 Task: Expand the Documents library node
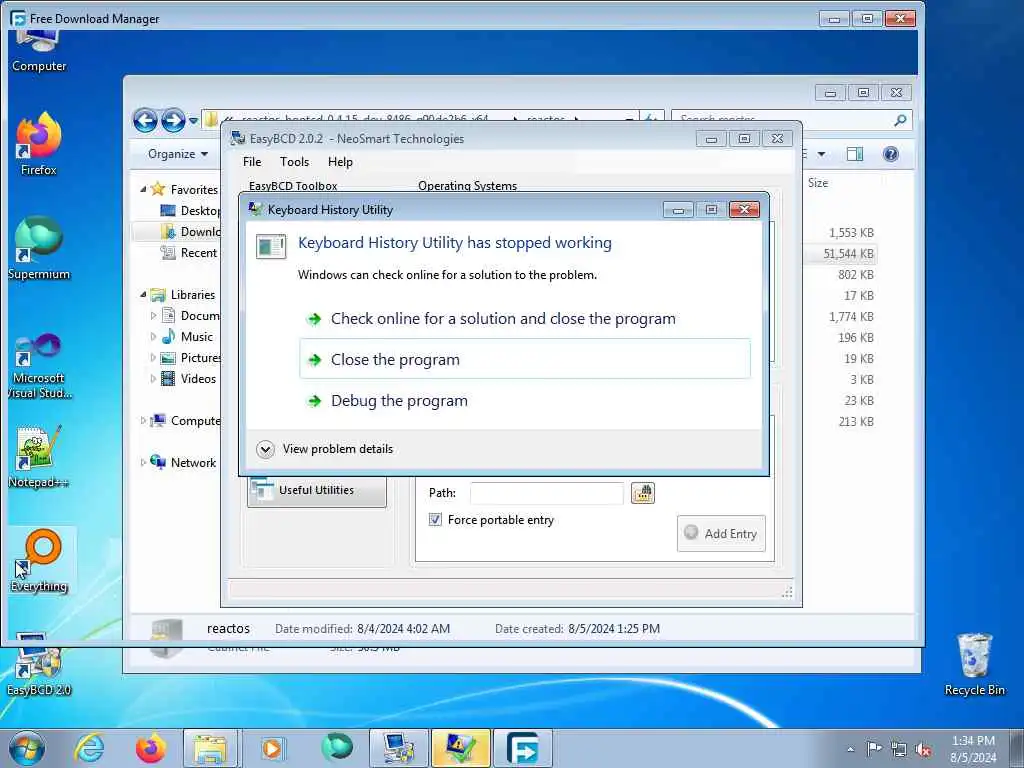[x=153, y=315]
